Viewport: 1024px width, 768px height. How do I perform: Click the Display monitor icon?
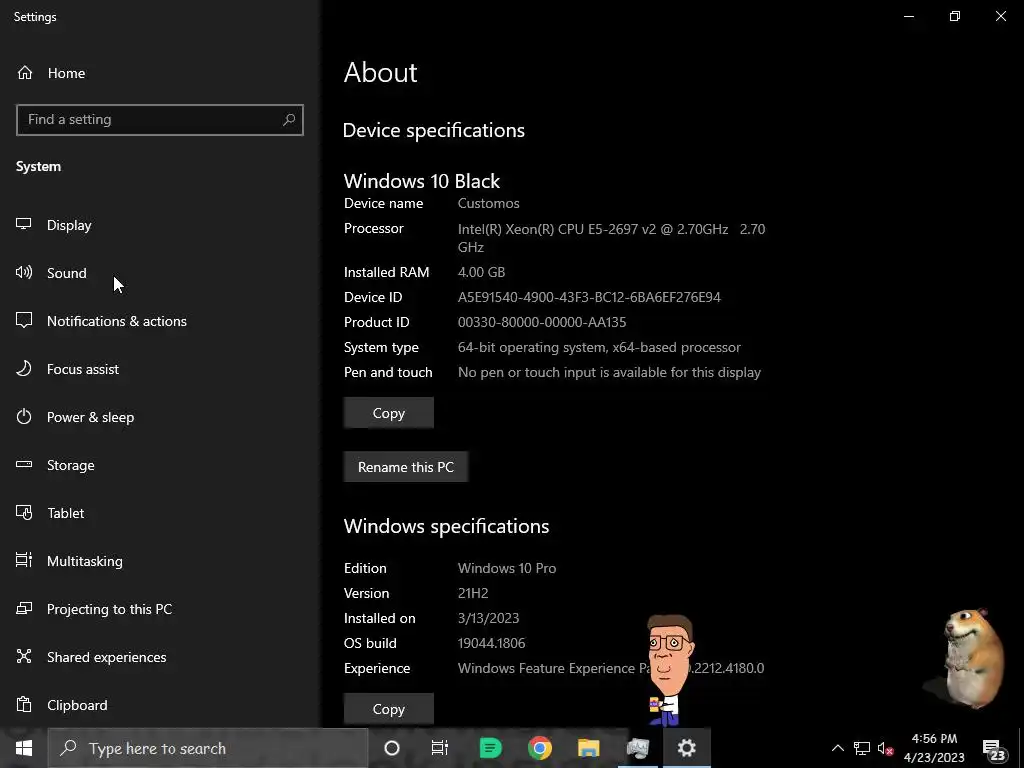(24, 225)
